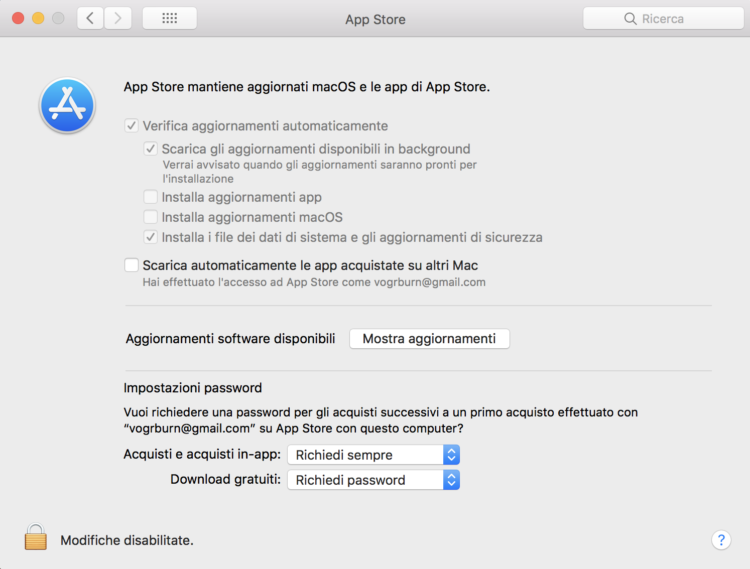Click the lock icon to enable changes
Screen dimensions: 750x569
point(36,537)
